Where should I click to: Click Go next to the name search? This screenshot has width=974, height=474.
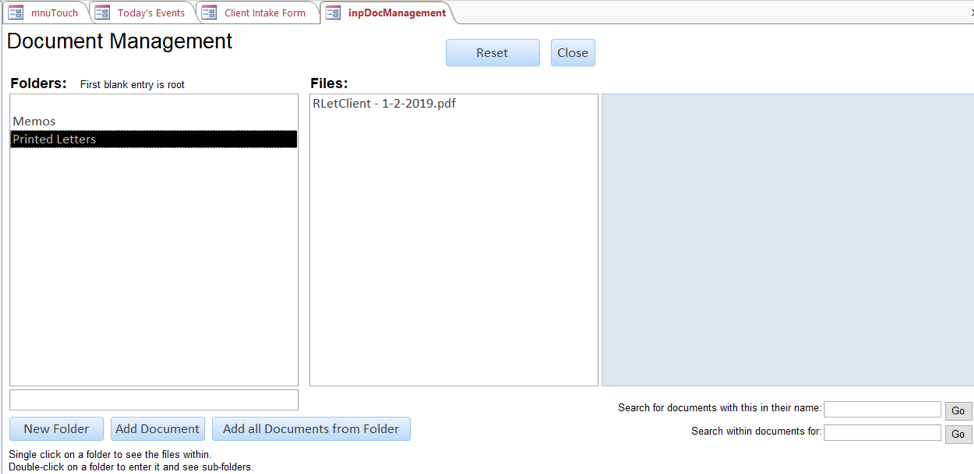click(x=957, y=411)
